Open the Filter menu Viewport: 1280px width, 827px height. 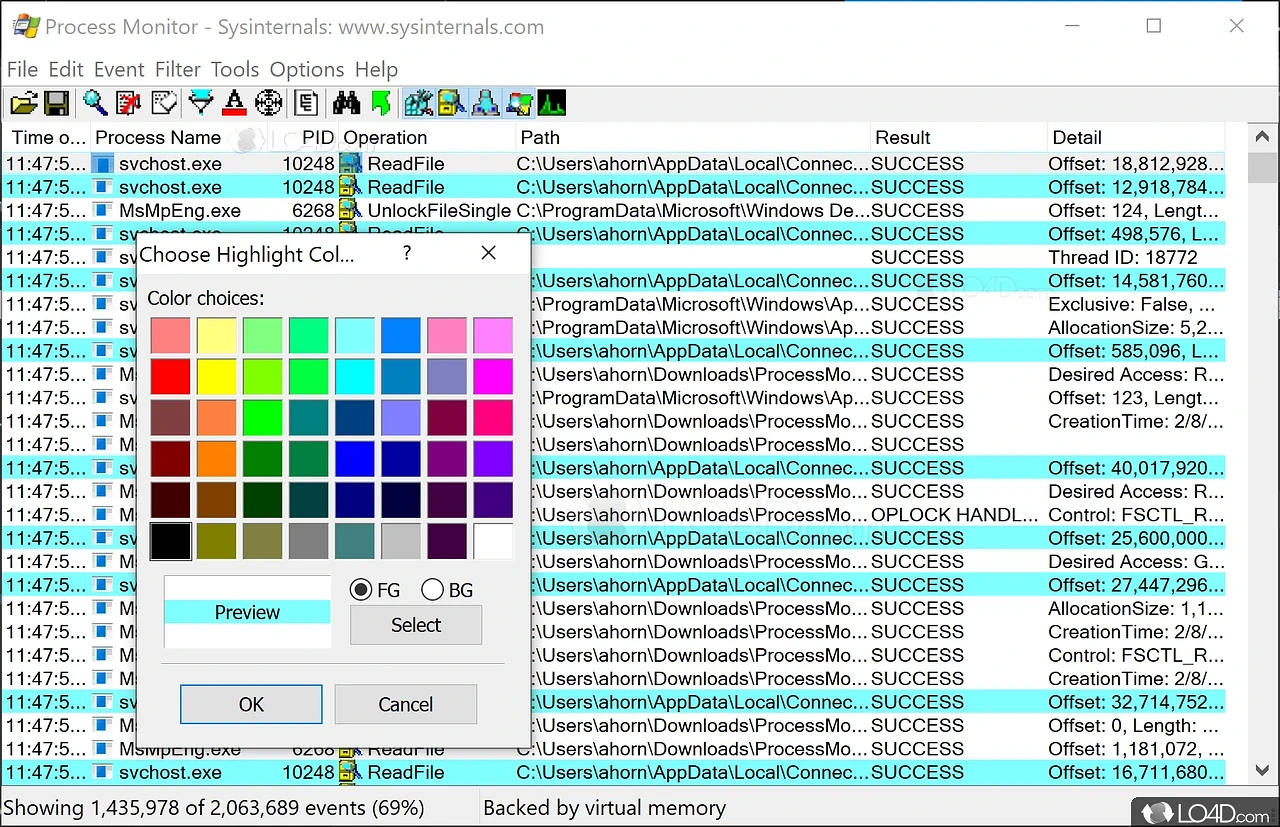[x=177, y=69]
